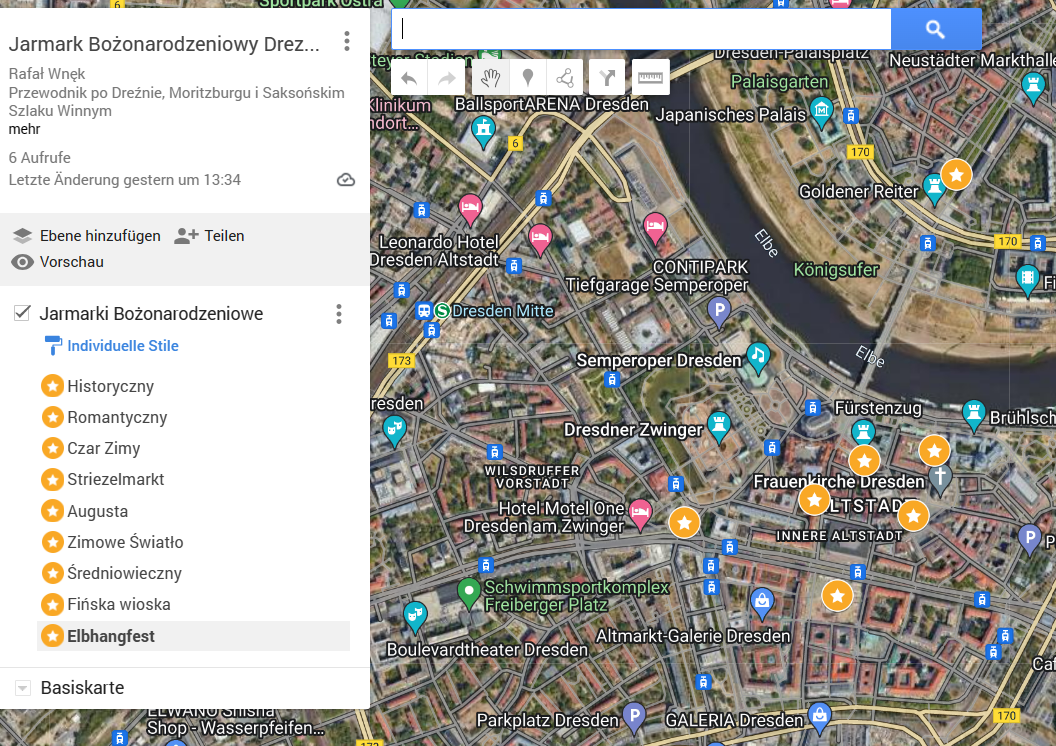Select the Romantyczny list item
1056x746 pixels.
[193, 417]
